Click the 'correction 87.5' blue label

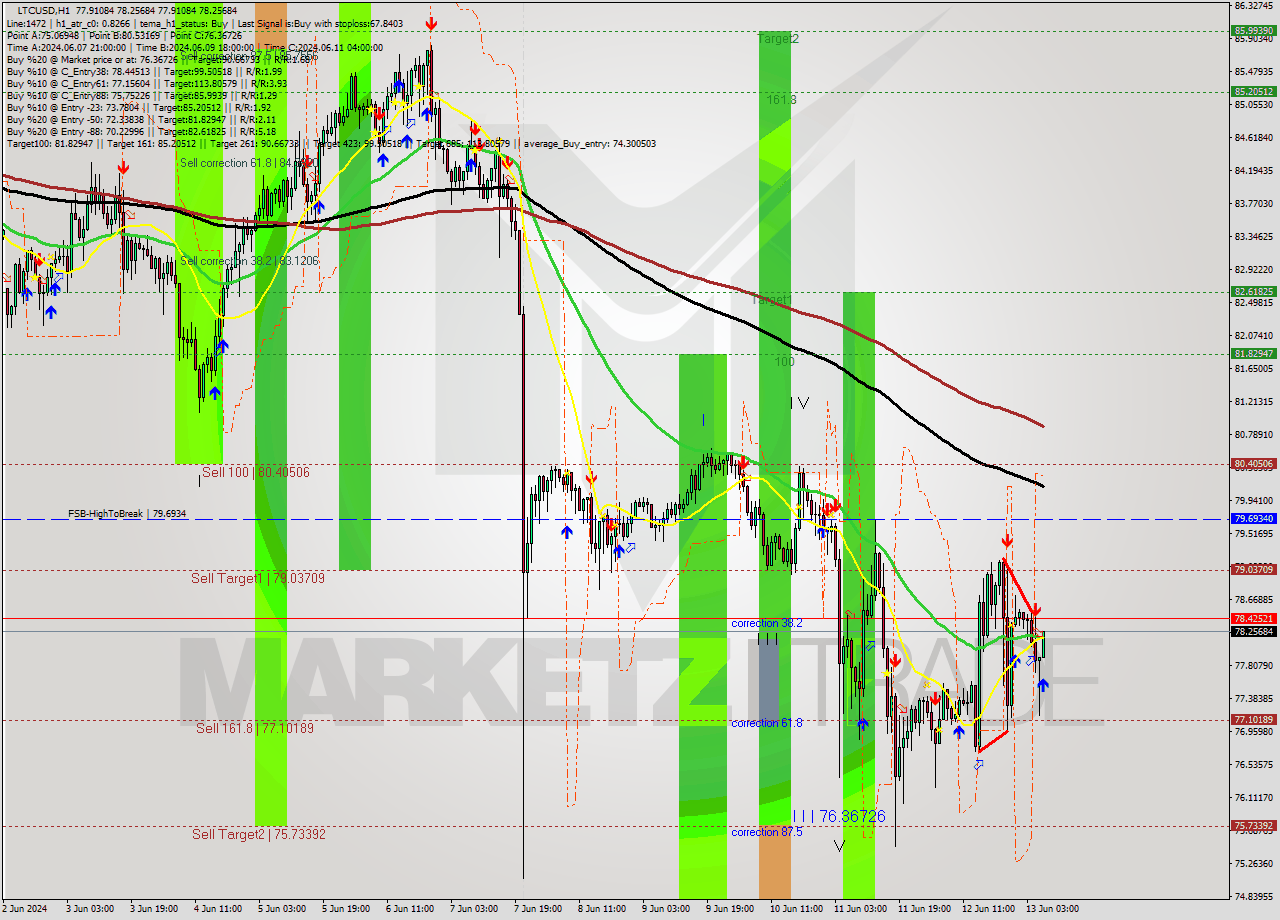pos(766,832)
